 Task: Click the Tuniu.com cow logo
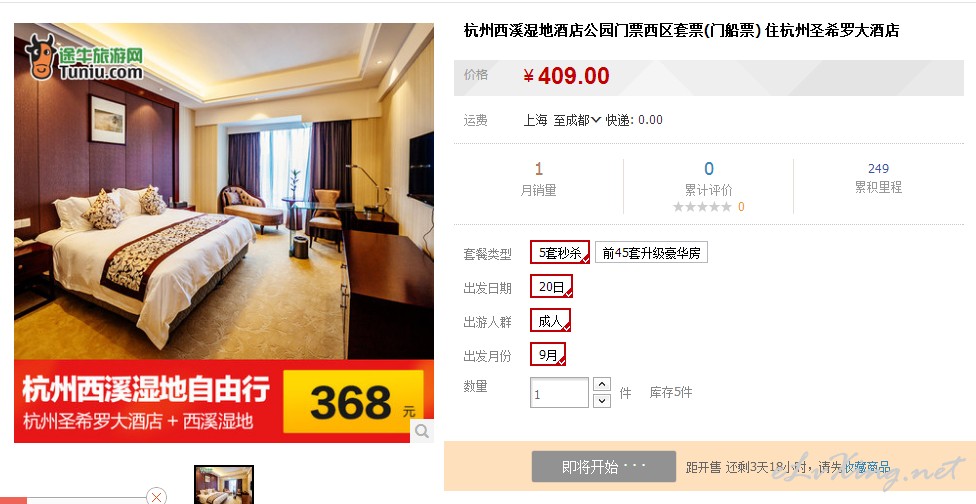point(84,57)
